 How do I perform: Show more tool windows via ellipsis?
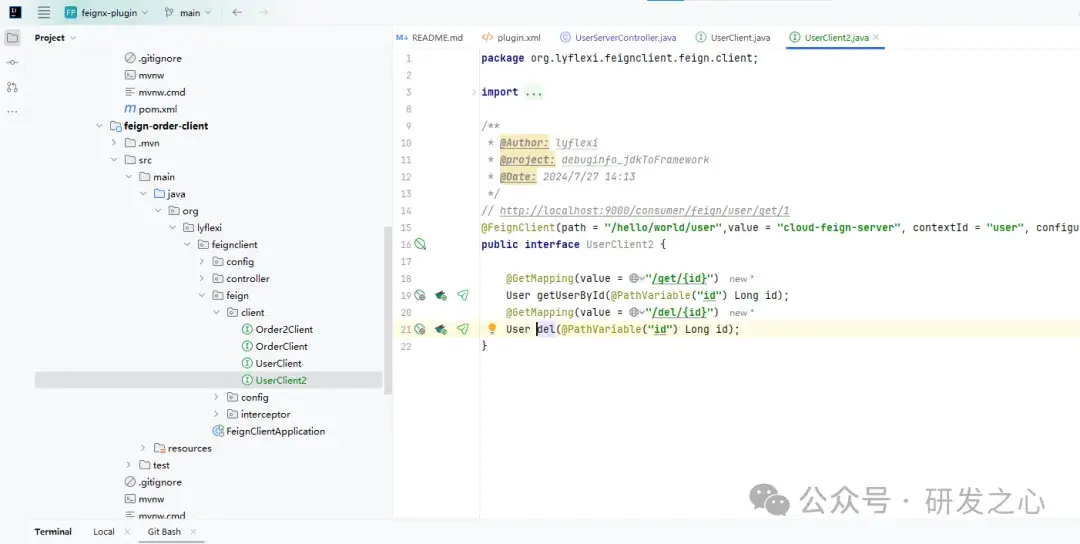(x=12, y=111)
